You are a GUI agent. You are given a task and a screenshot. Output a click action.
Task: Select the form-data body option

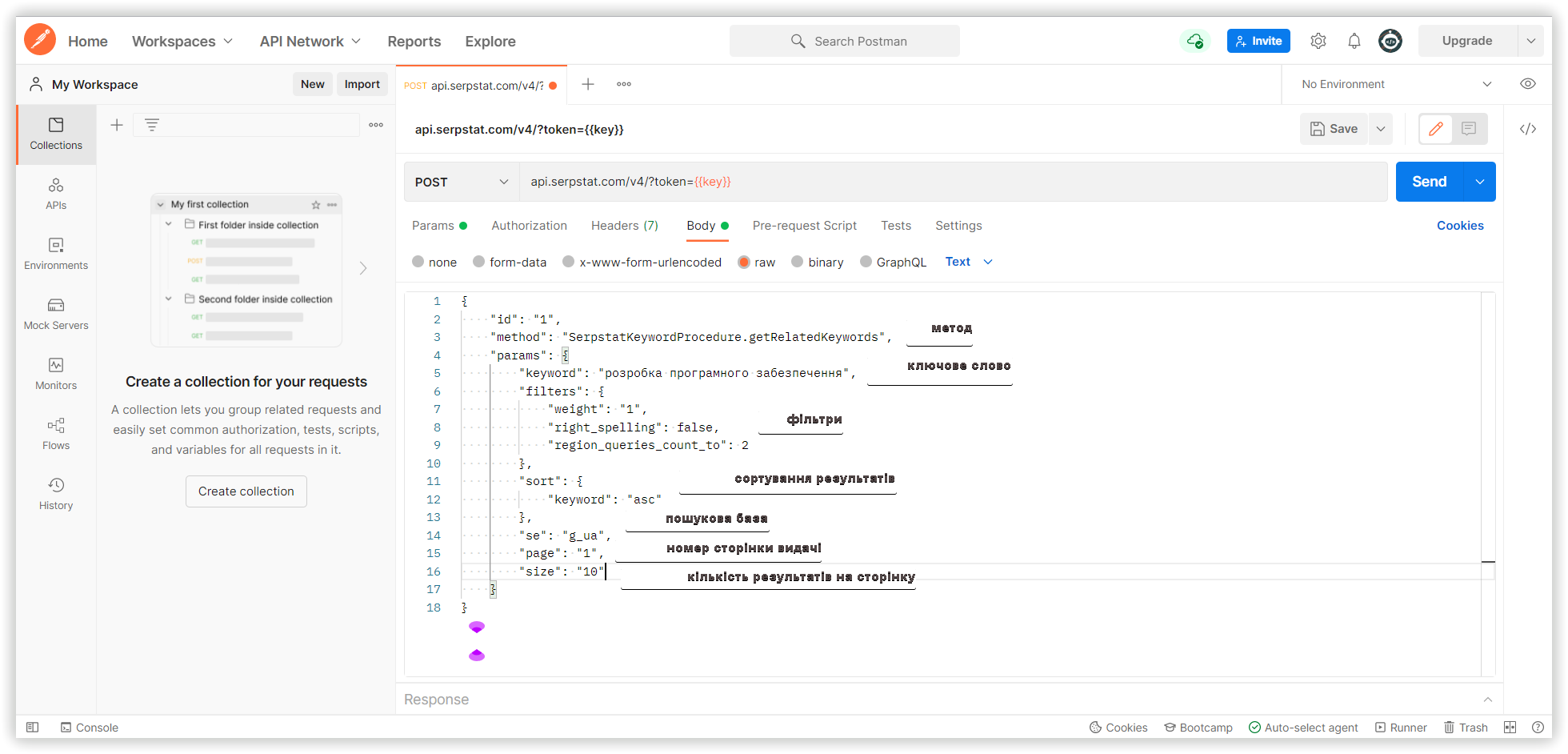510,262
